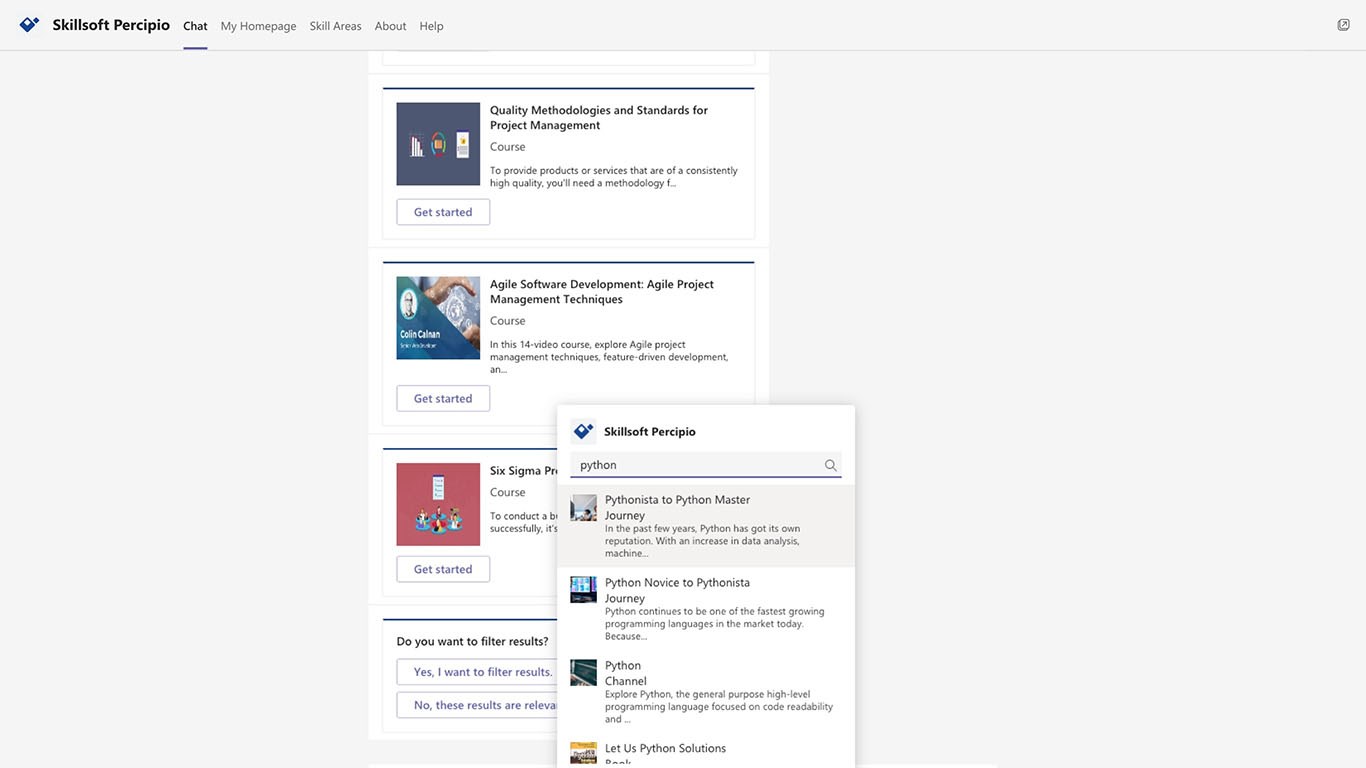Open Agile Software Development course thumbnail
Viewport: 1366px width, 768px height.
(x=438, y=318)
